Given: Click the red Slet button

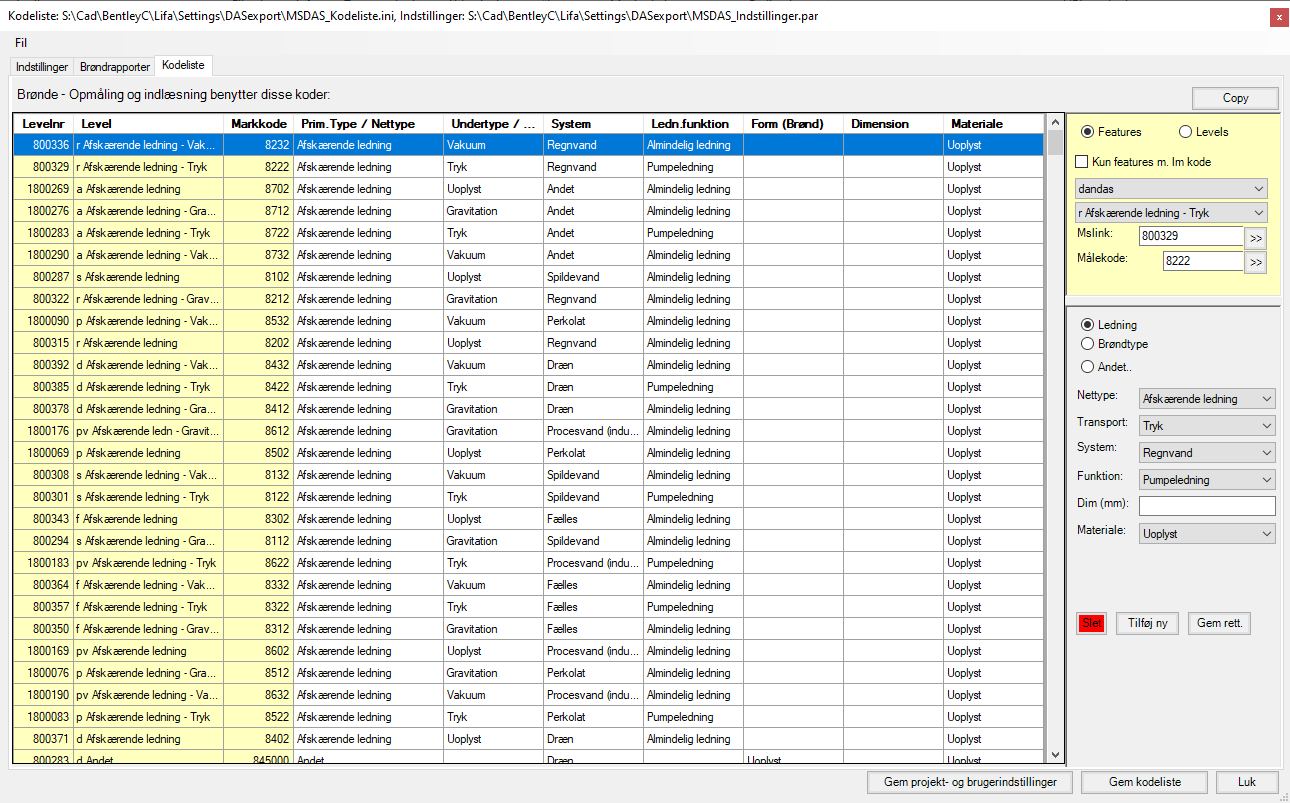Looking at the screenshot, I should click(1091, 623).
